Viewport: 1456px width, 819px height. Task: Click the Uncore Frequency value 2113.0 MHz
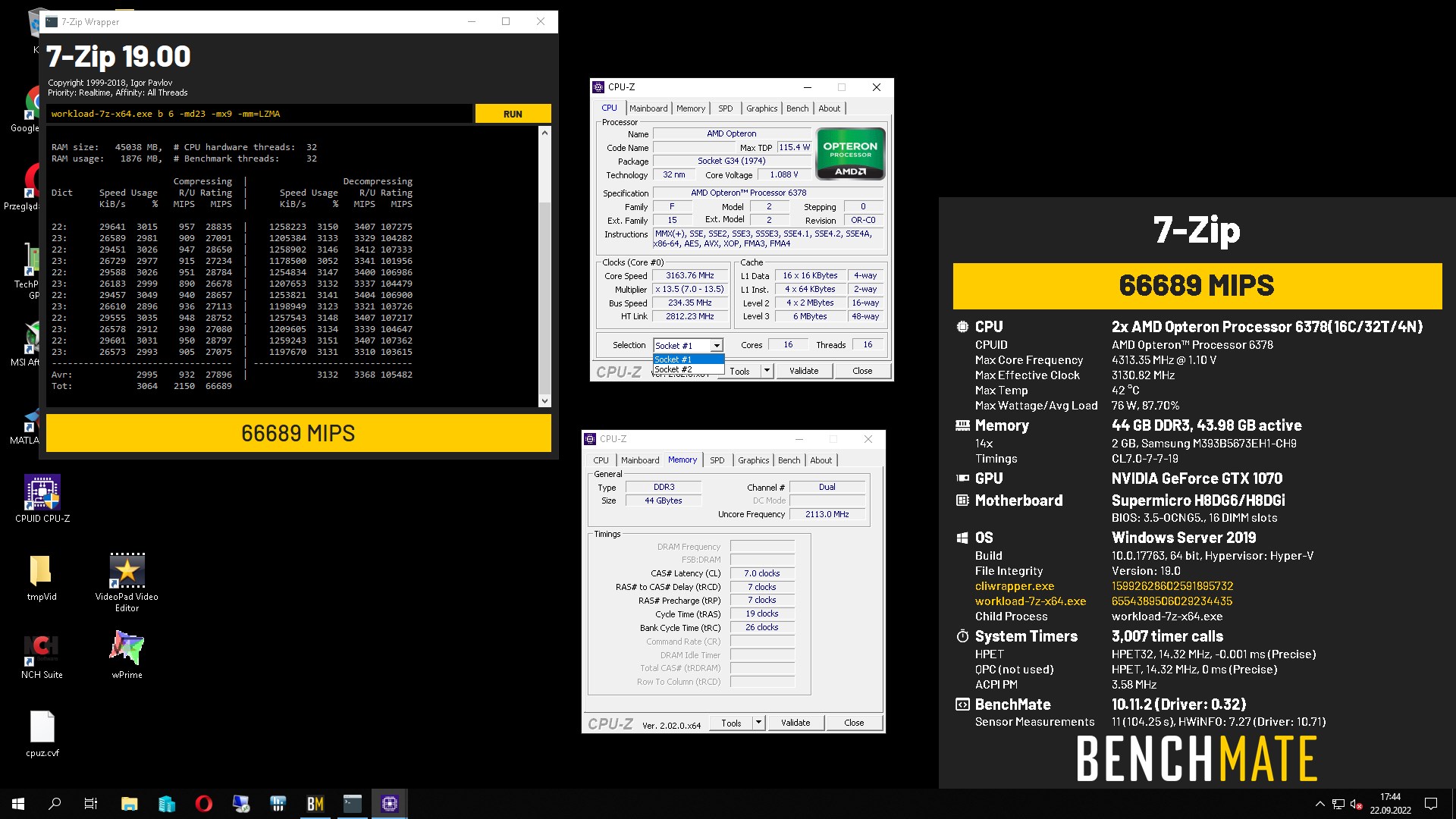pyautogui.click(x=827, y=515)
